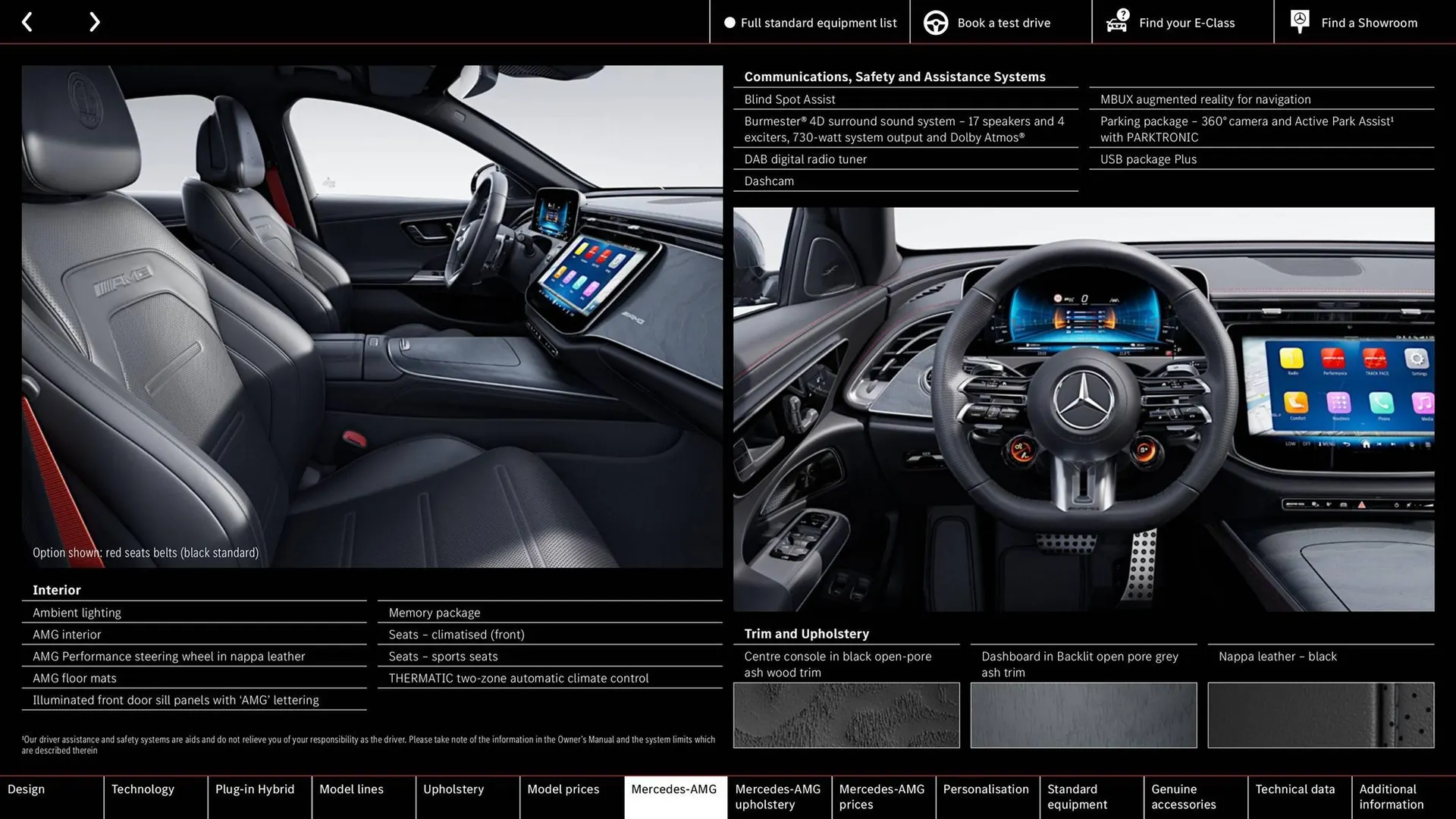Switch to the Mercedes-AMG upholstery tab

(778, 796)
